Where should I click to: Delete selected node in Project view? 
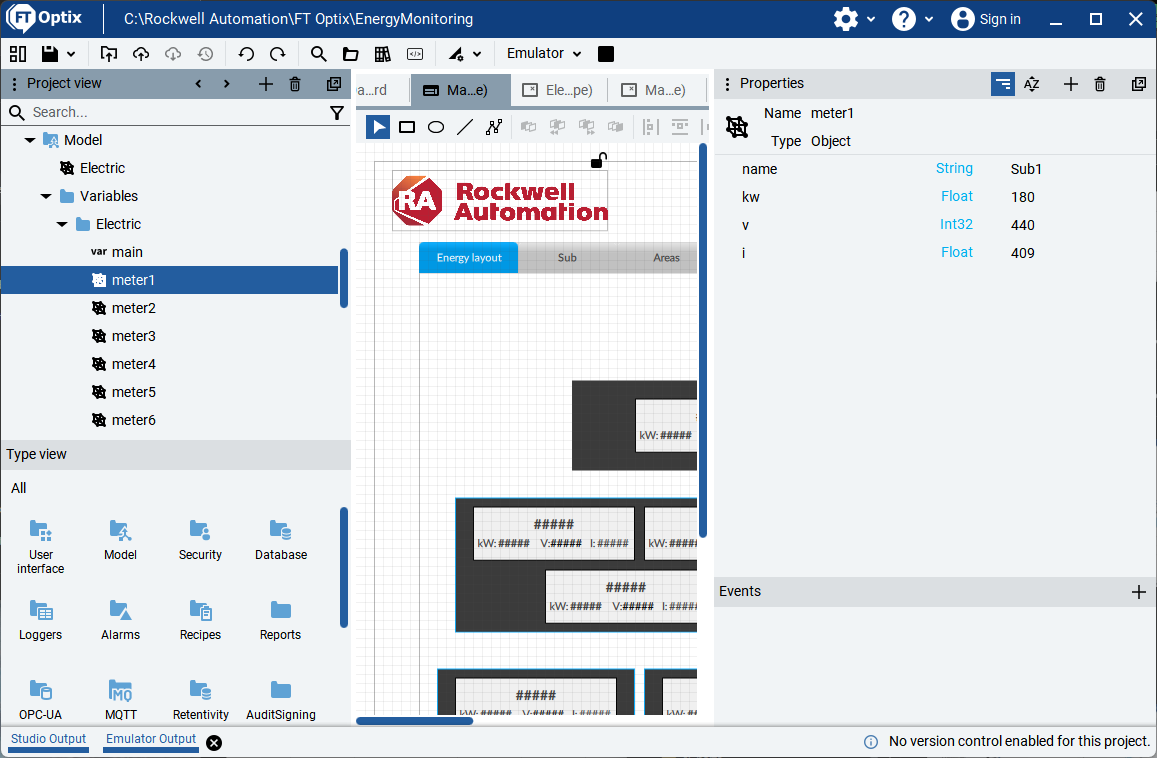coord(295,84)
